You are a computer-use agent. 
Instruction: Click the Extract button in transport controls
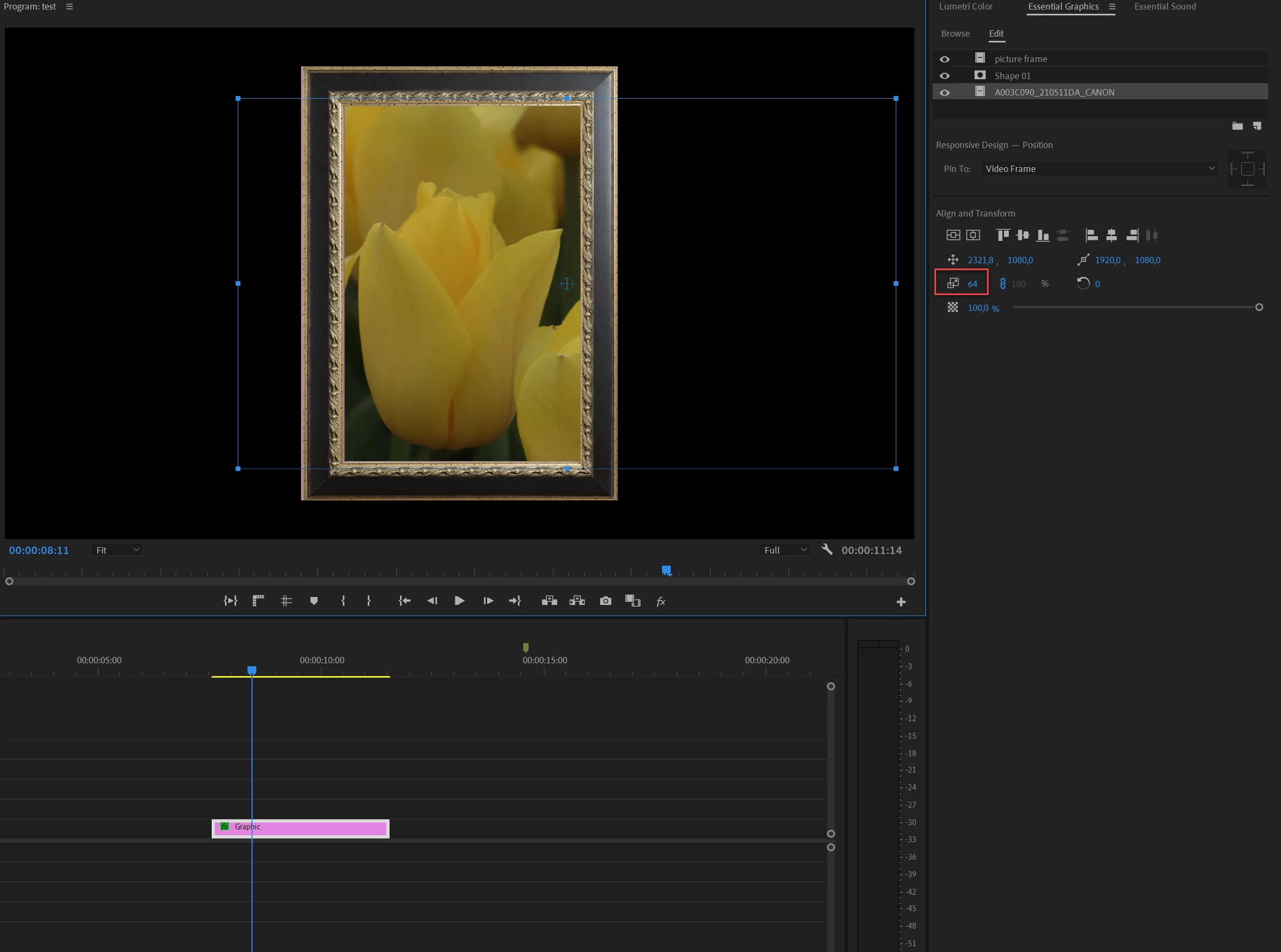pyautogui.click(x=577, y=601)
